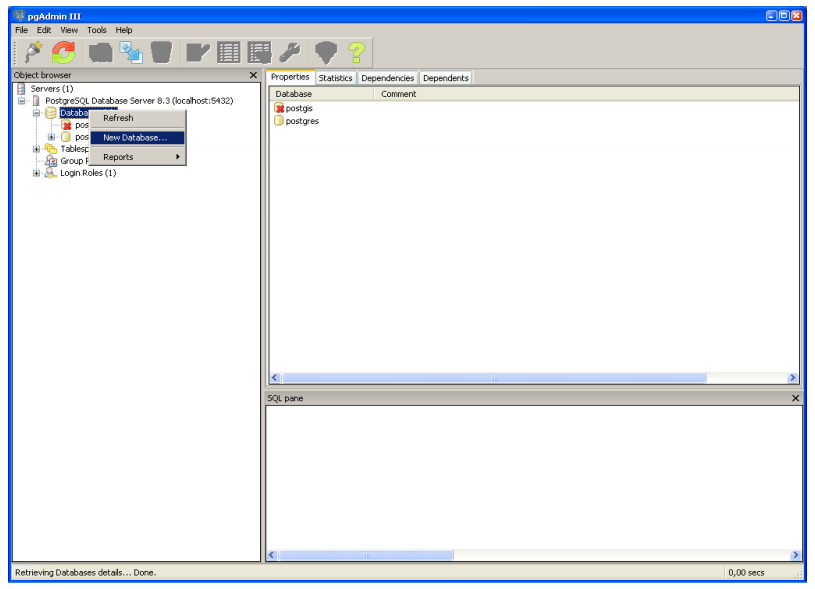Image resolution: width=815 pixels, height=589 pixels.
Task: Click the guru hint toolbar icon
Action: [326, 53]
